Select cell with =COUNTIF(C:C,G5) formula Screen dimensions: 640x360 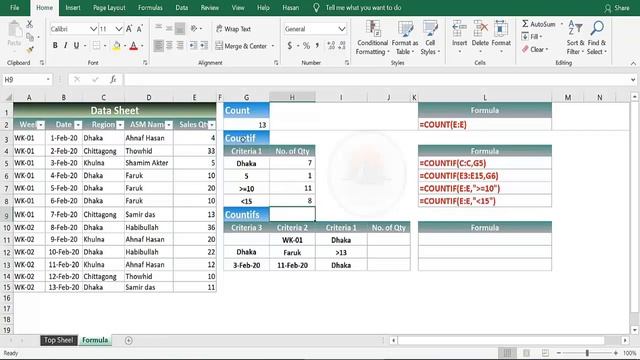click(484, 163)
